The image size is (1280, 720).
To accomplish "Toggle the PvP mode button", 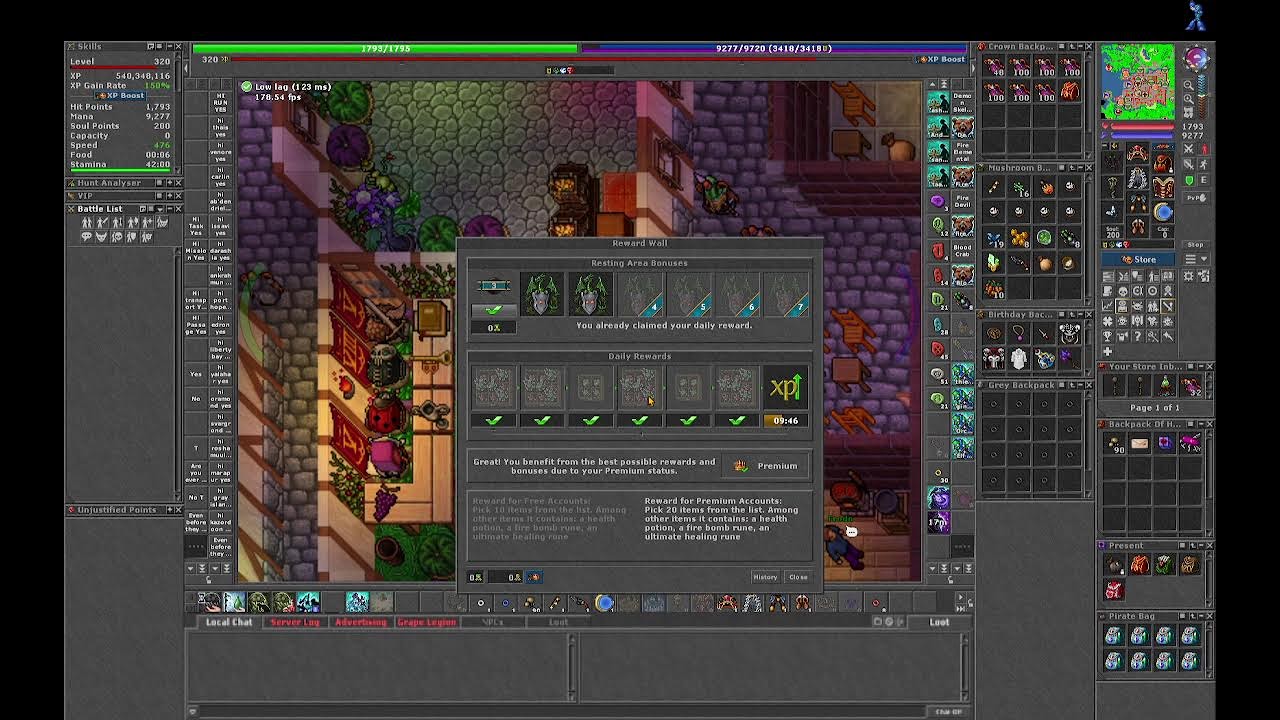I will [1196, 198].
